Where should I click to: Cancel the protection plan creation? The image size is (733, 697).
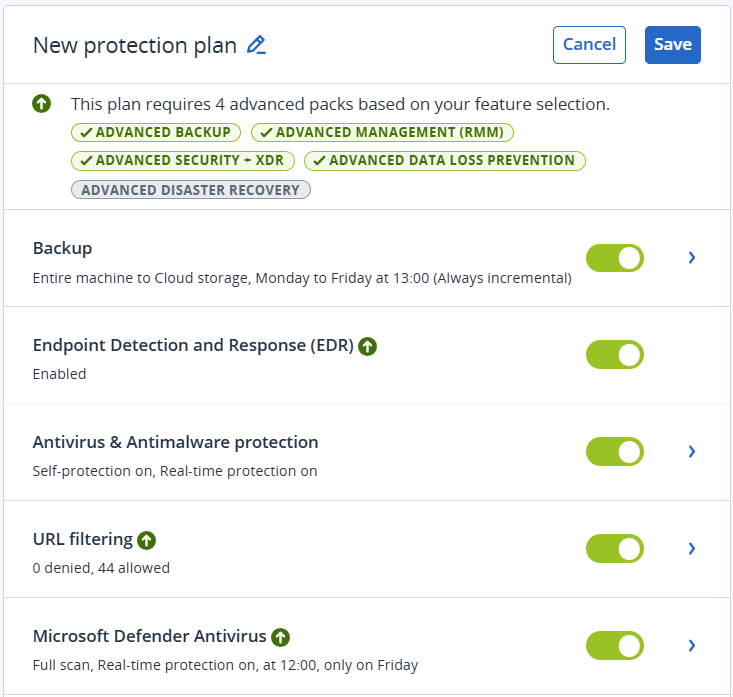(x=589, y=45)
